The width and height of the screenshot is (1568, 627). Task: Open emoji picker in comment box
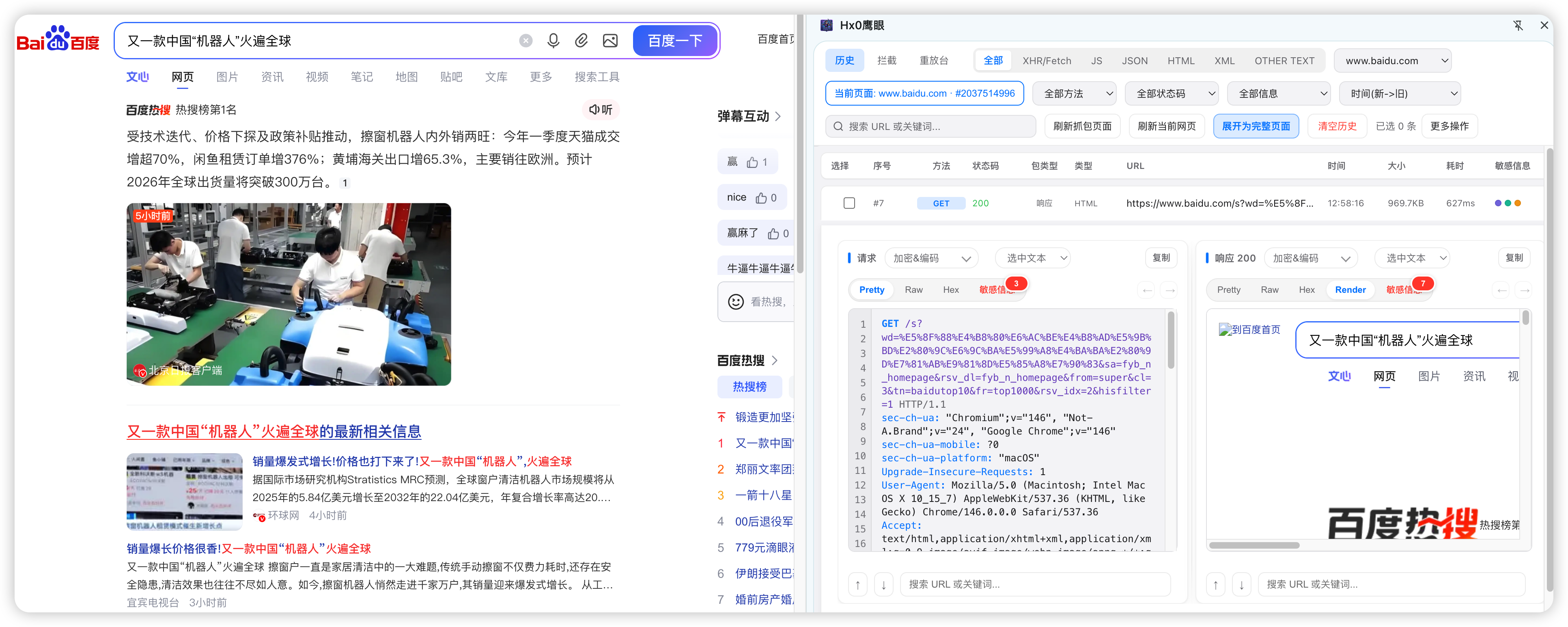(735, 302)
